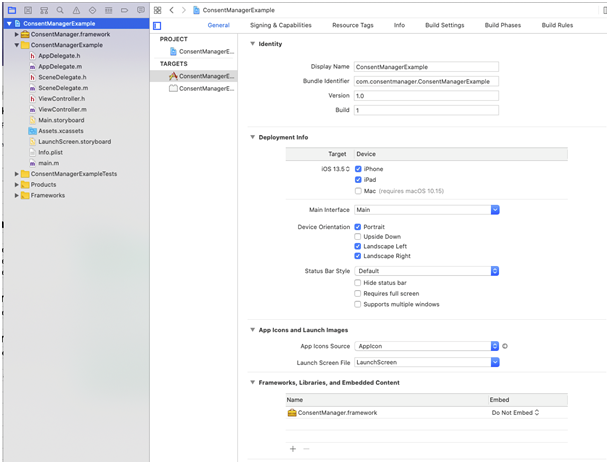Open the Test navigator diamond icon
609x464 pixels.
click(x=92, y=10)
